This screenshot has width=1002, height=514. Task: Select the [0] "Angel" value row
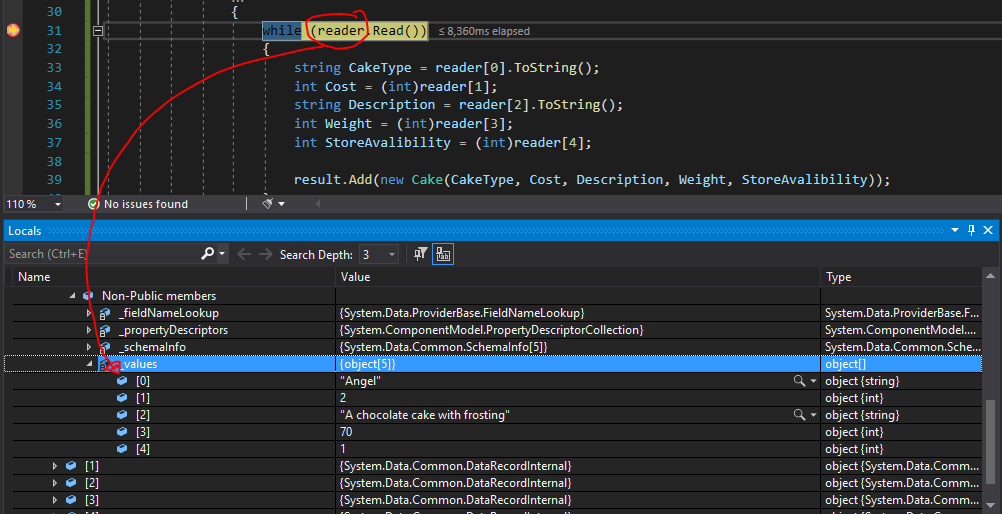tap(493, 380)
